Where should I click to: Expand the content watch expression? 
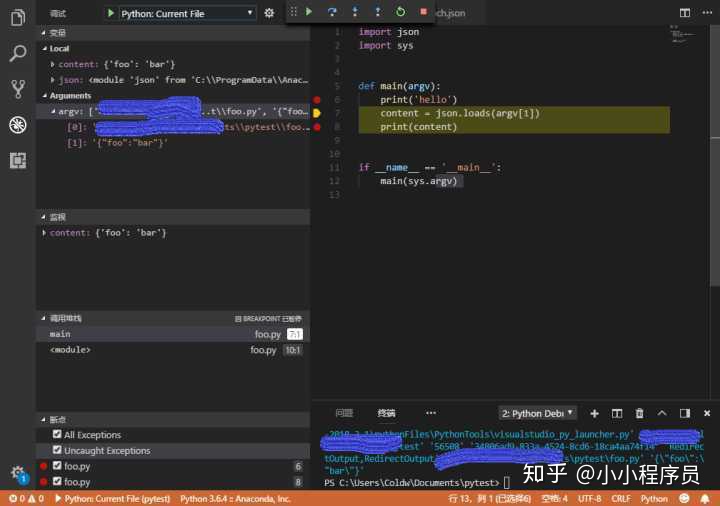point(44,233)
